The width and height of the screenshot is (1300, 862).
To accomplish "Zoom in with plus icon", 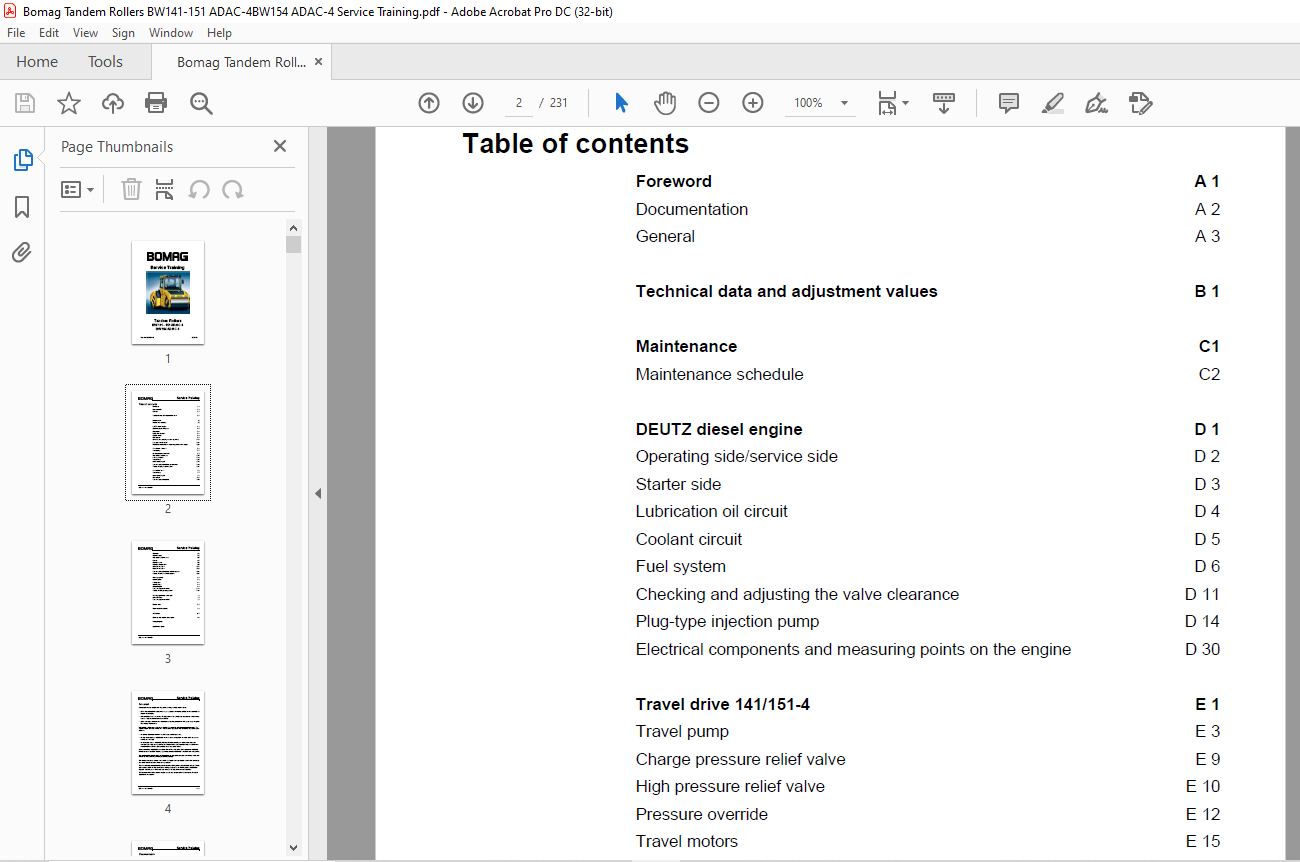I will tap(753, 103).
